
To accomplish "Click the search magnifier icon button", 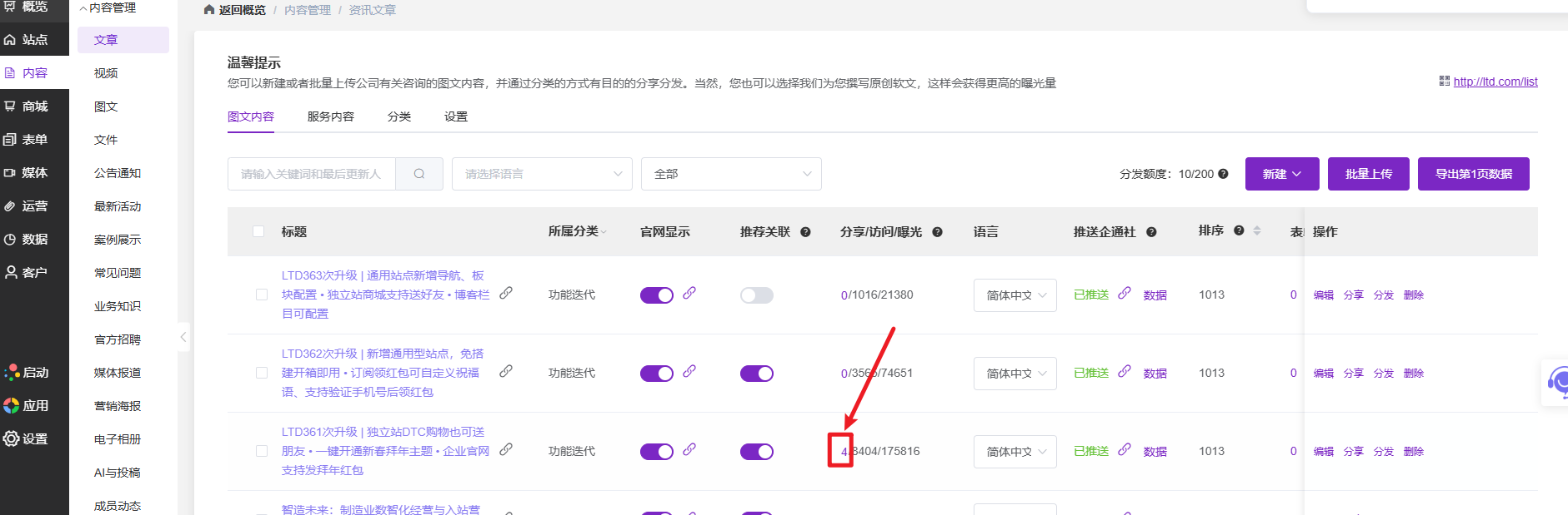I will tap(419, 174).
